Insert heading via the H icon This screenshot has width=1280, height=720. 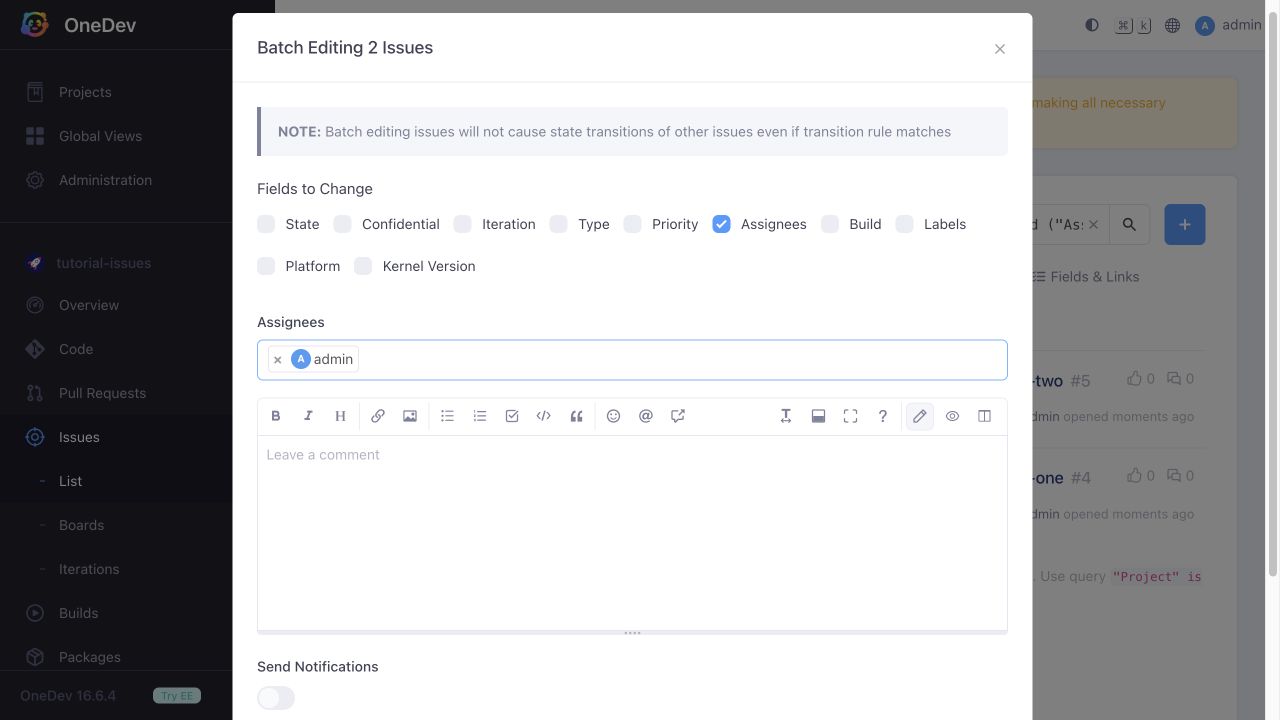[340, 416]
